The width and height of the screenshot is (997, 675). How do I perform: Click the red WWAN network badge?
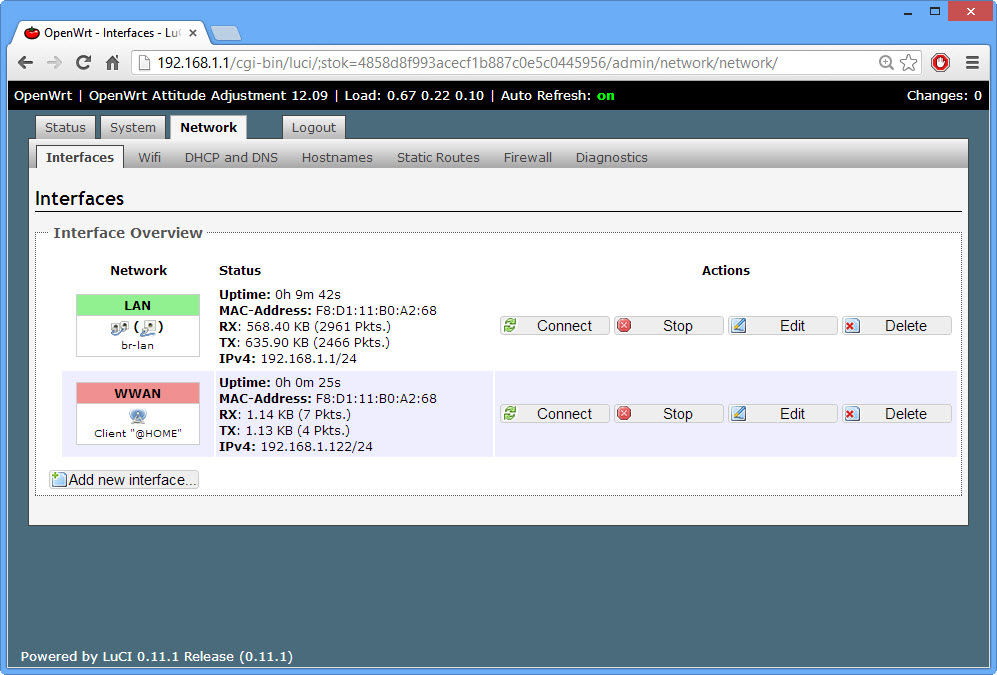[x=138, y=393]
